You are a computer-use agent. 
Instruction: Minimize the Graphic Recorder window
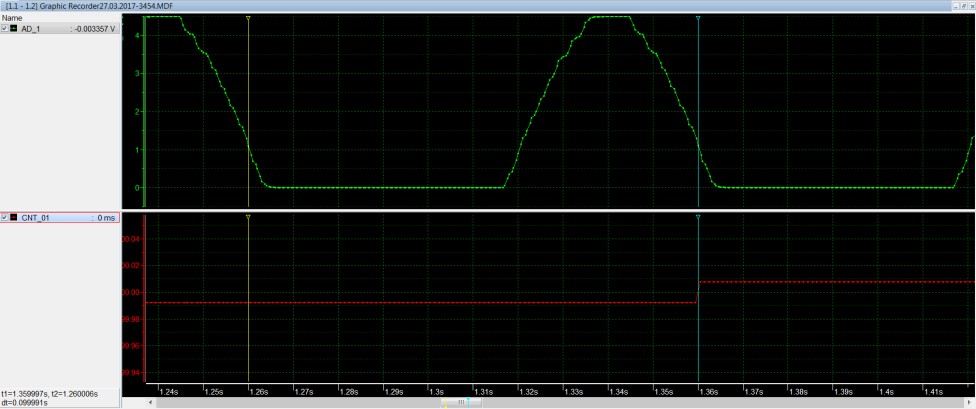[x=957, y=5]
